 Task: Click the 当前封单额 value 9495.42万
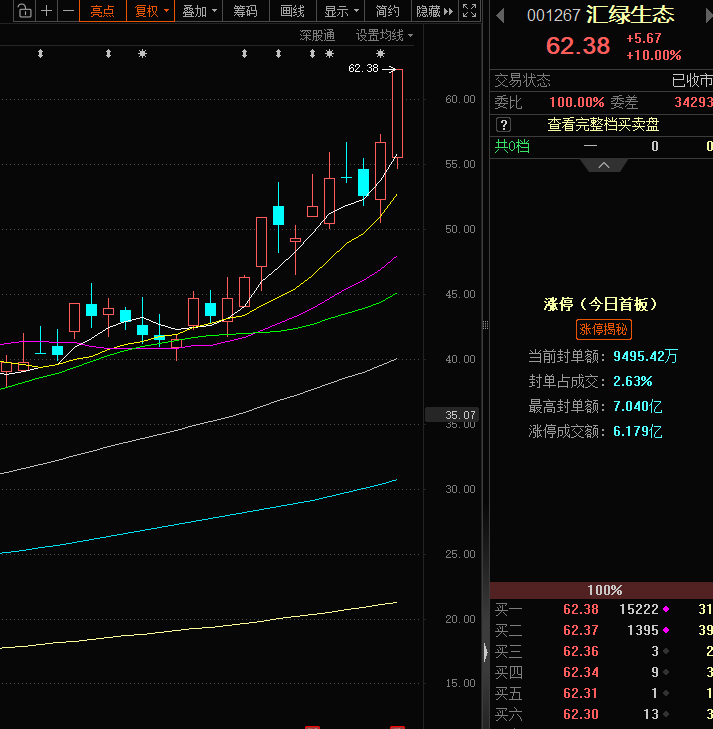point(645,356)
